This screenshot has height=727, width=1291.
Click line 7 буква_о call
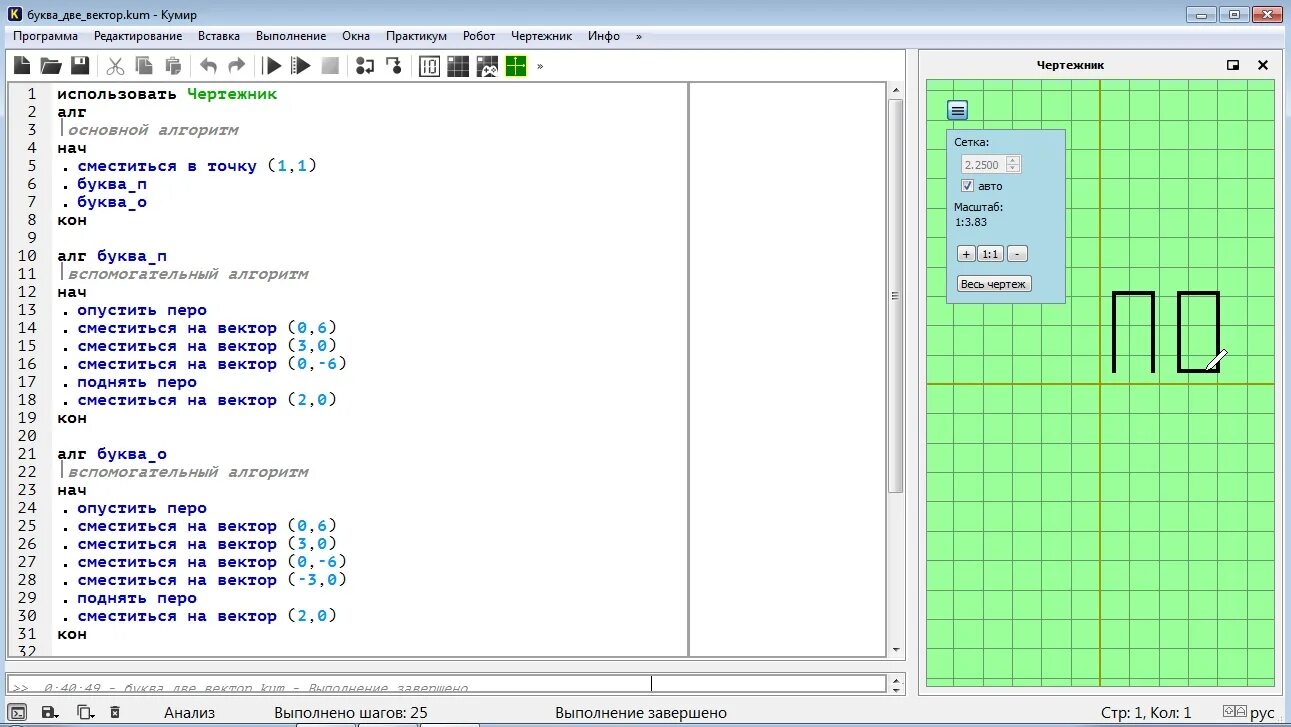click(112, 202)
